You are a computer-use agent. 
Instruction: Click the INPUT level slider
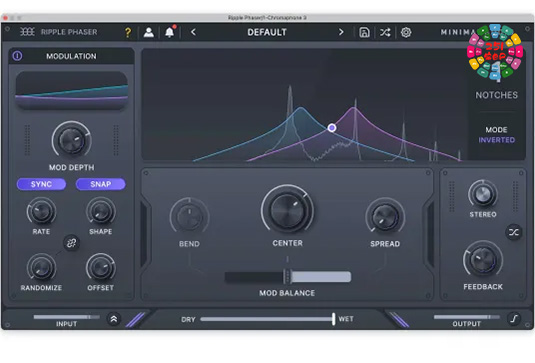click(67, 317)
